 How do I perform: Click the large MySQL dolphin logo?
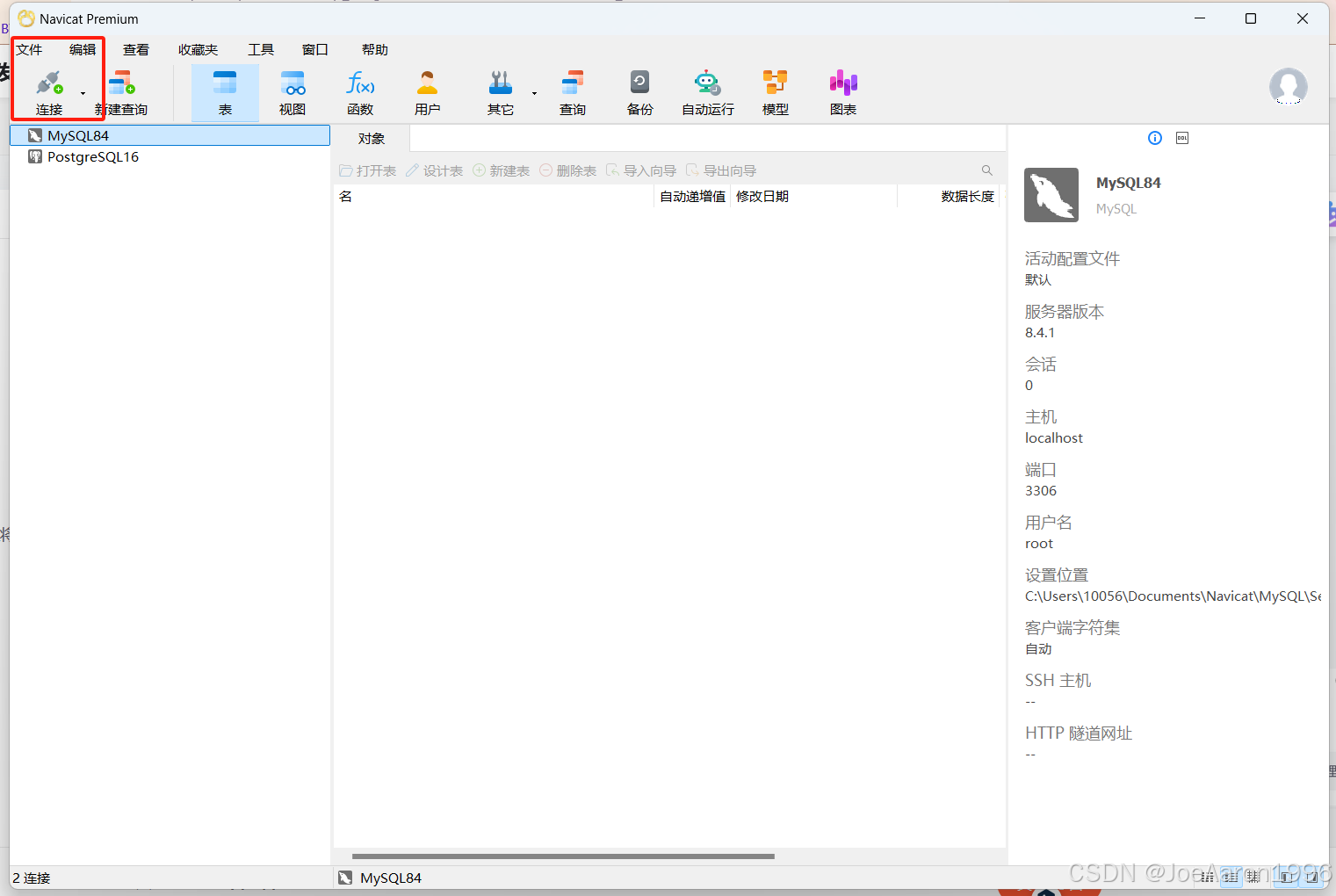[x=1051, y=195]
